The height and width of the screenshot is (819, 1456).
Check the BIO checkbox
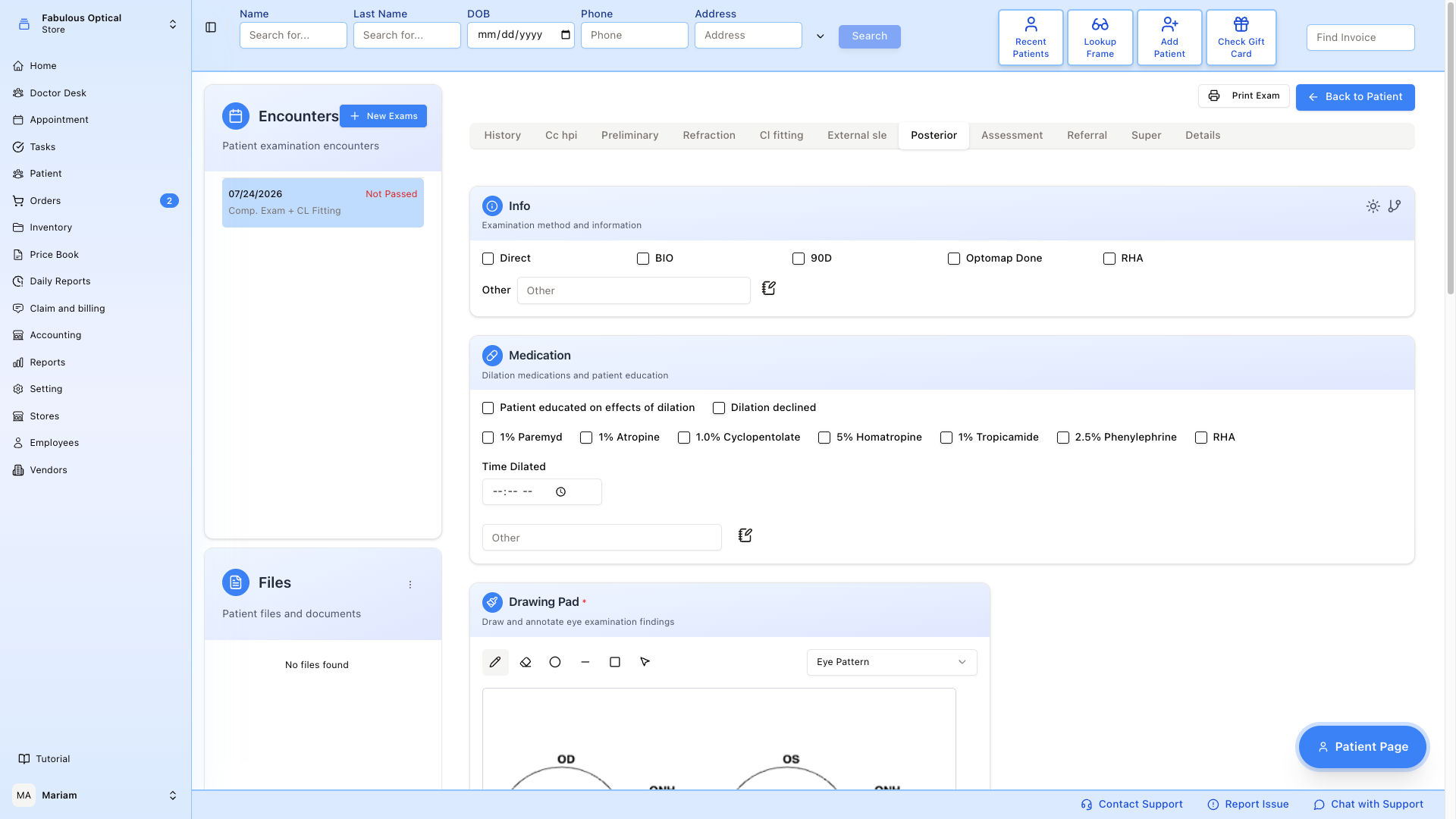[x=643, y=259]
